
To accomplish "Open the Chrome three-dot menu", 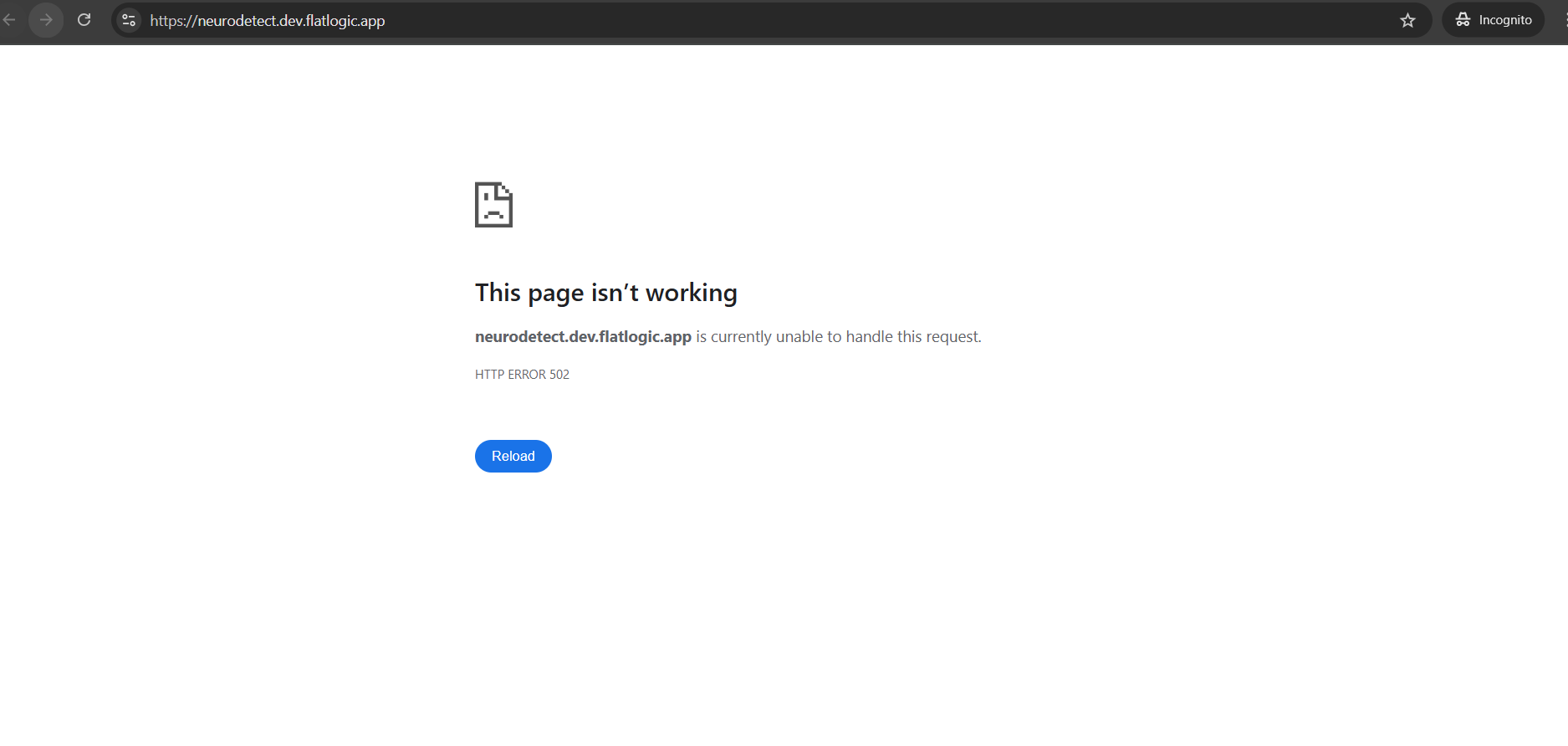I will 1565,20.
